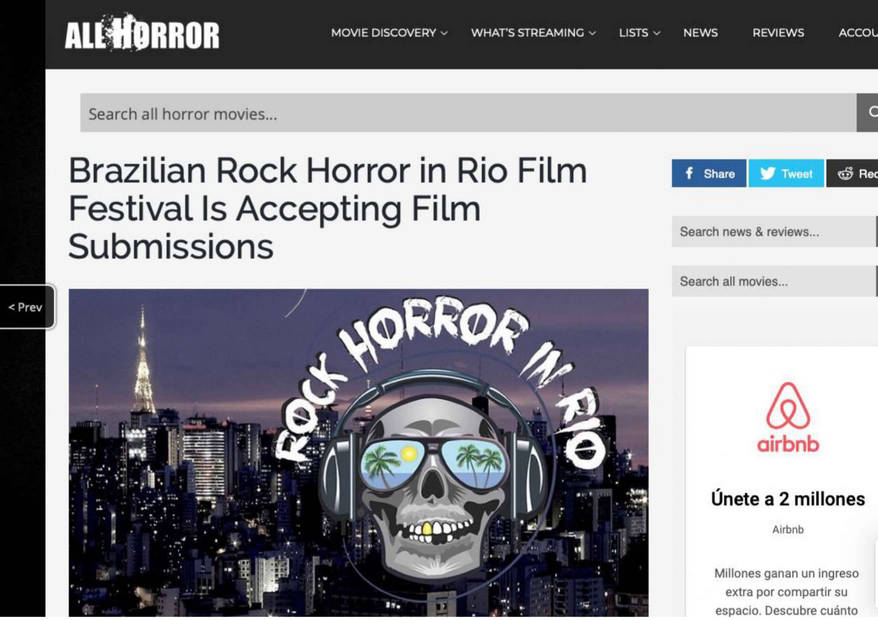
Task: Click the Airbnb logo in the ad
Action: point(788,417)
